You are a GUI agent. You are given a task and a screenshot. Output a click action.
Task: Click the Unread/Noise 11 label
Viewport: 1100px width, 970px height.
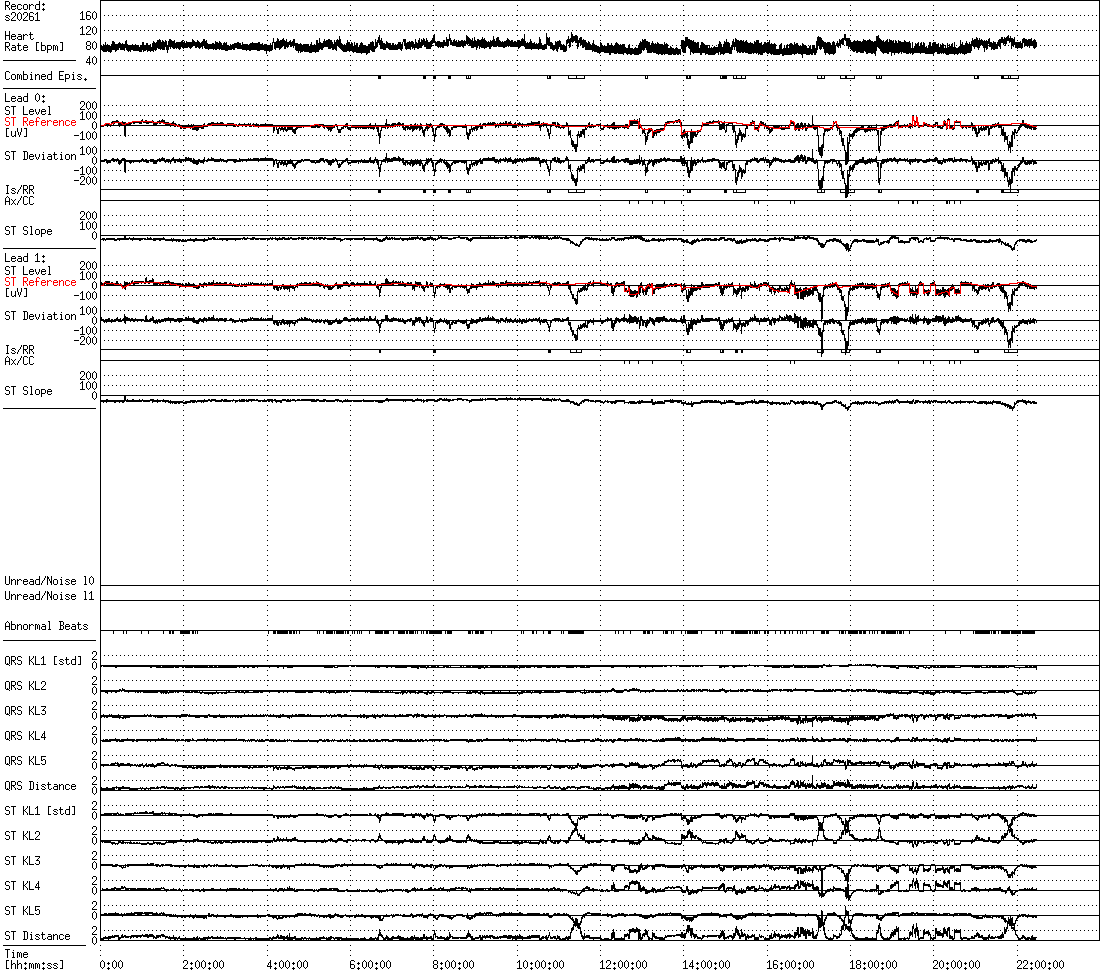(49, 596)
